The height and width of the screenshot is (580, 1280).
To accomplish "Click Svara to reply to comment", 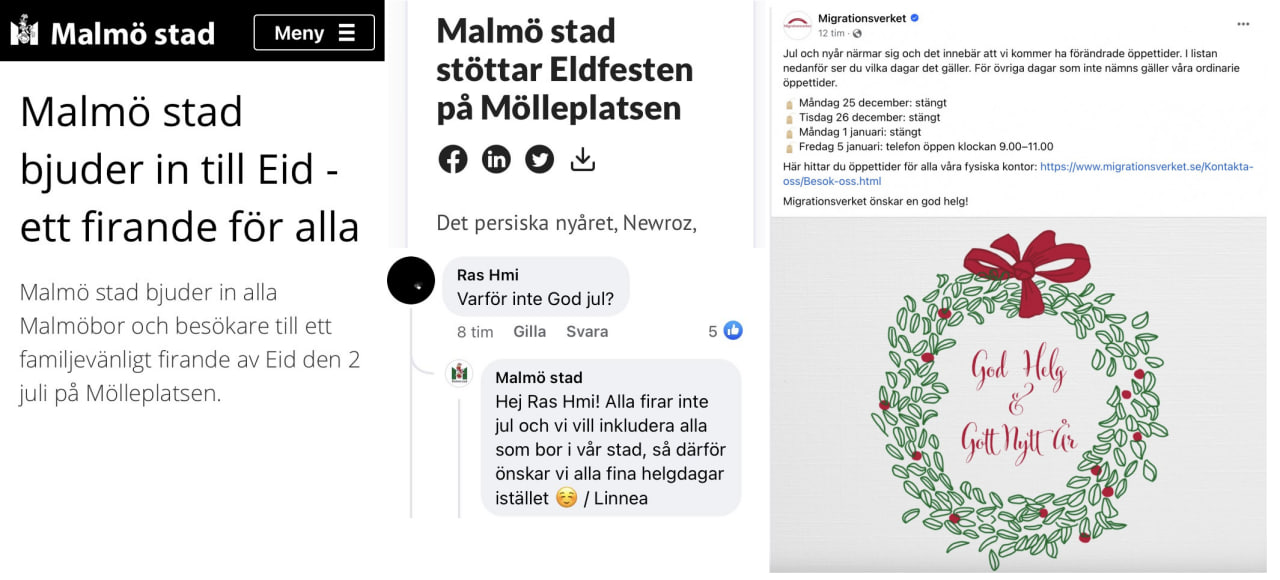I will 587,331.
